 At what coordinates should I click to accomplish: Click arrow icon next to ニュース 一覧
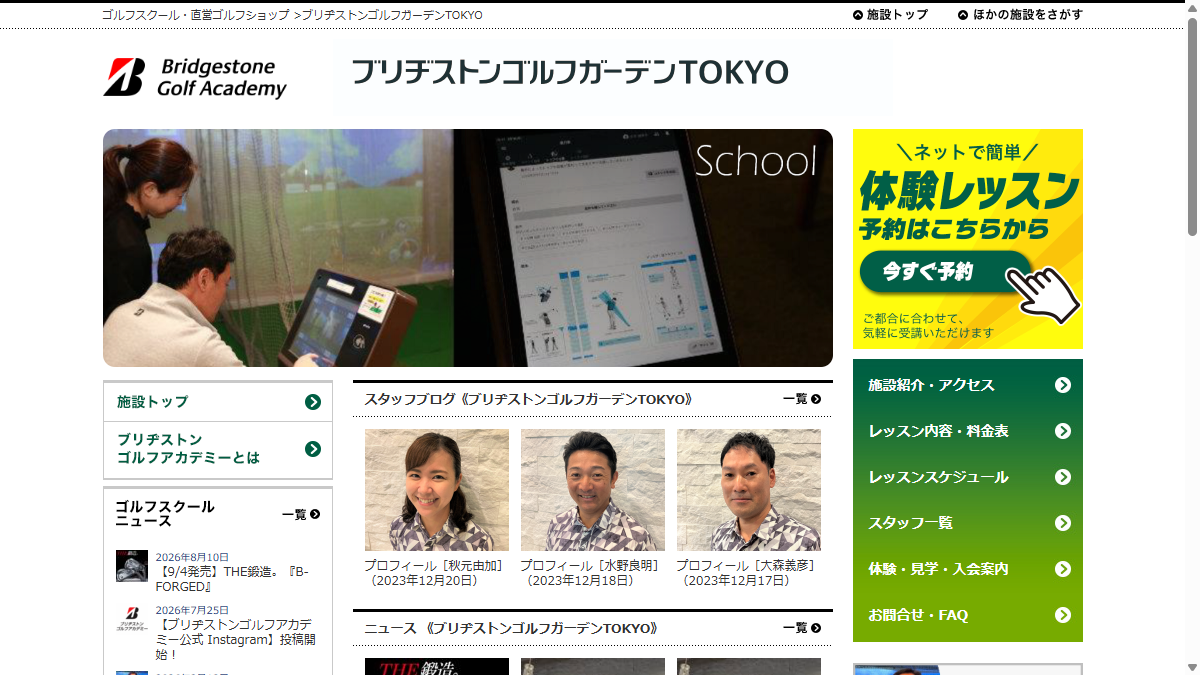[816, 628]
